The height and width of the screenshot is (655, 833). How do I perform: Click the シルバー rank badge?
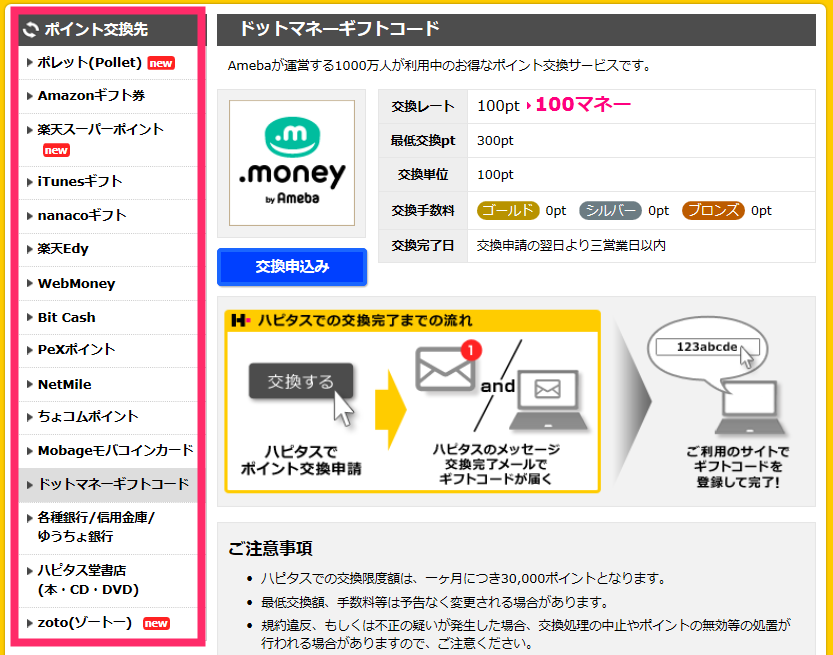point(610,211)
